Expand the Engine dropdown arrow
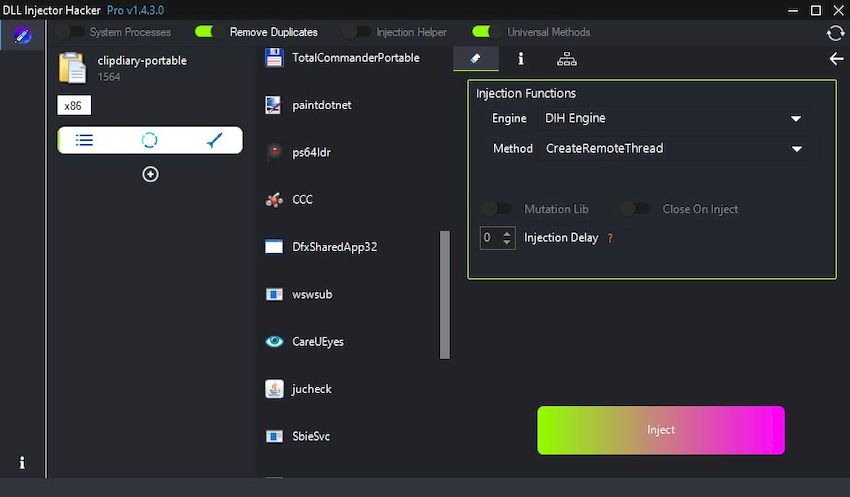 click(796, 119)
